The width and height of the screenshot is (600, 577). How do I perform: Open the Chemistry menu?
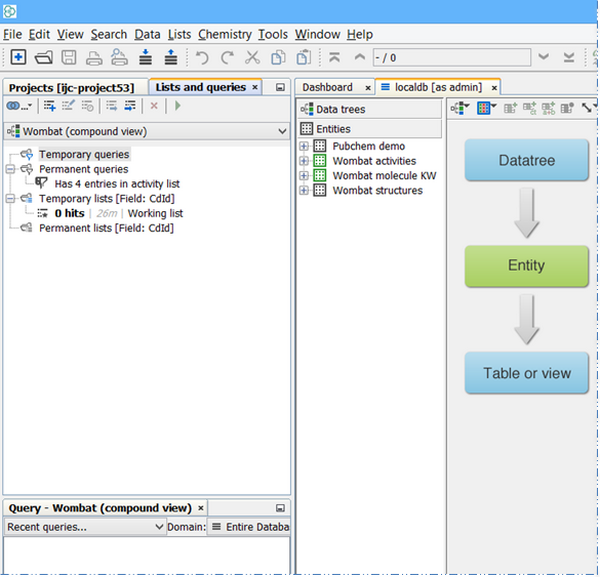(224, 34)
